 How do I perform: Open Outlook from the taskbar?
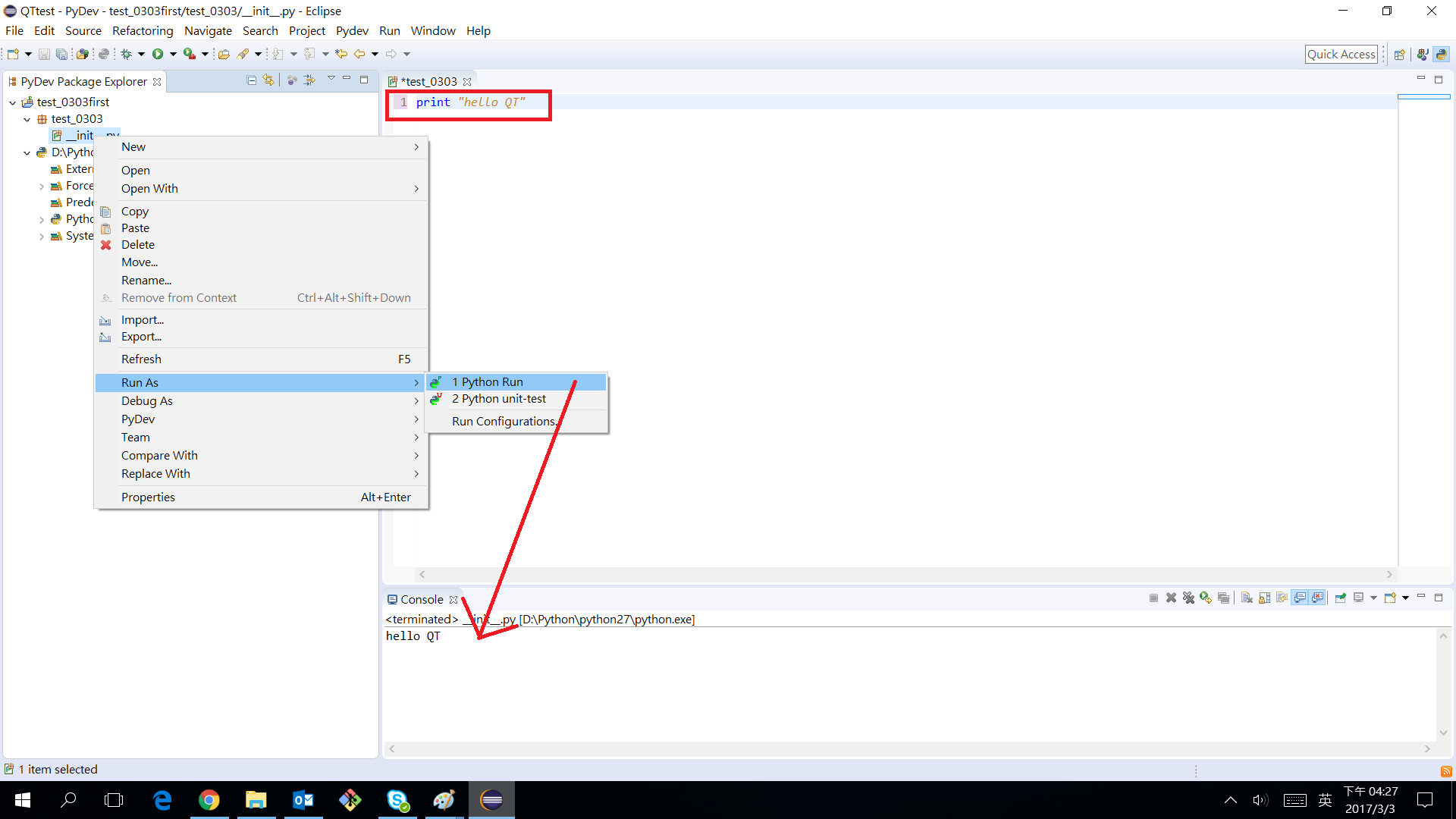click(x=303, y=800)
